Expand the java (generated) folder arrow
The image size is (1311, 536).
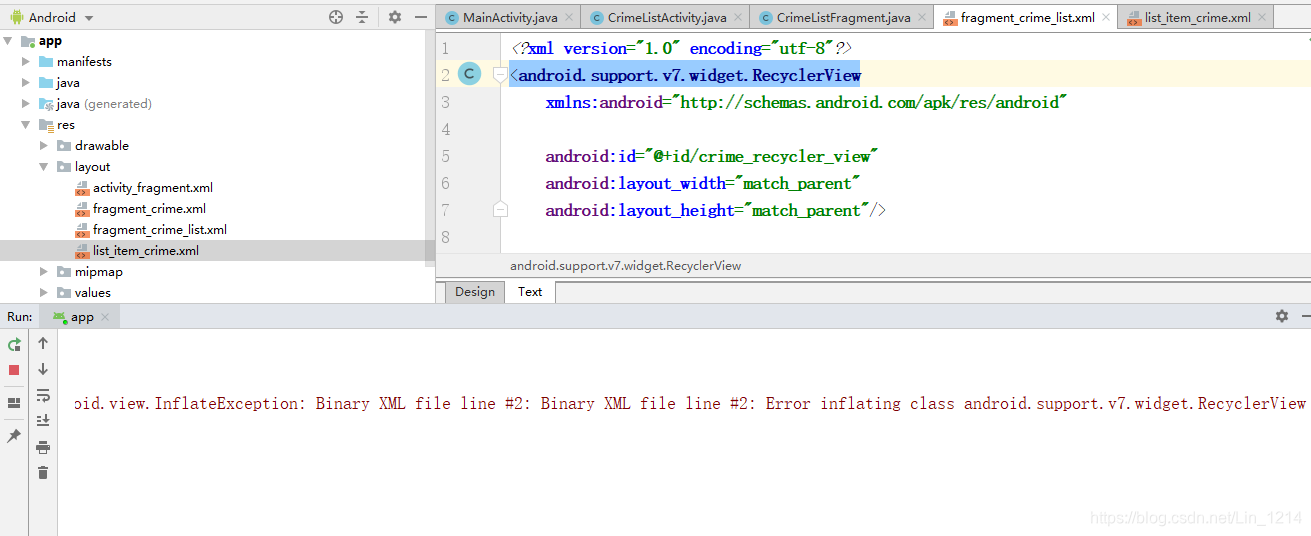[x=27, y=103]
